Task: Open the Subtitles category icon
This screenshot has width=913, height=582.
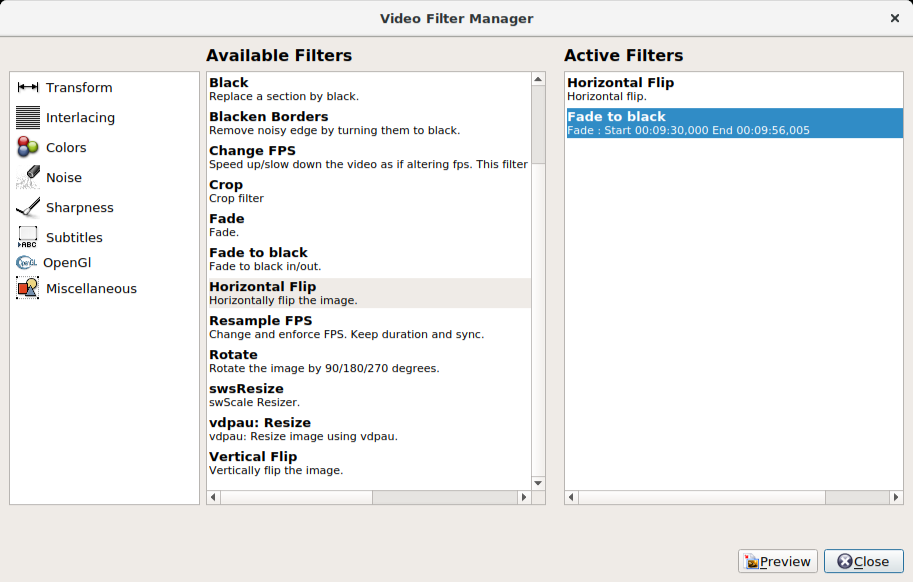Action: pos(28,238)
